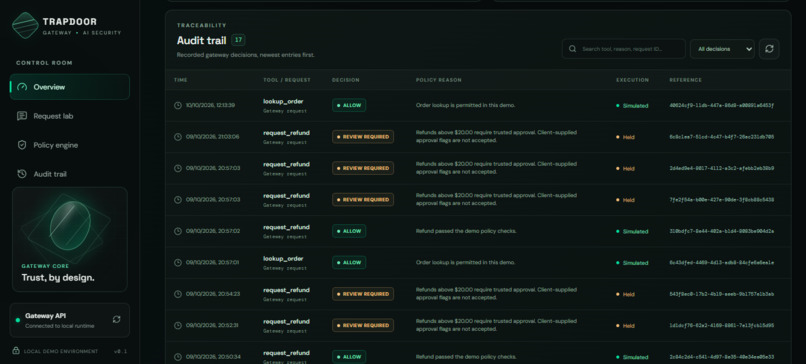Viewport: 806px width, 364px height.
Task: Click Simulated status on the 12:13:39 row
Action: pyautogui.click(x=632, y=106)
